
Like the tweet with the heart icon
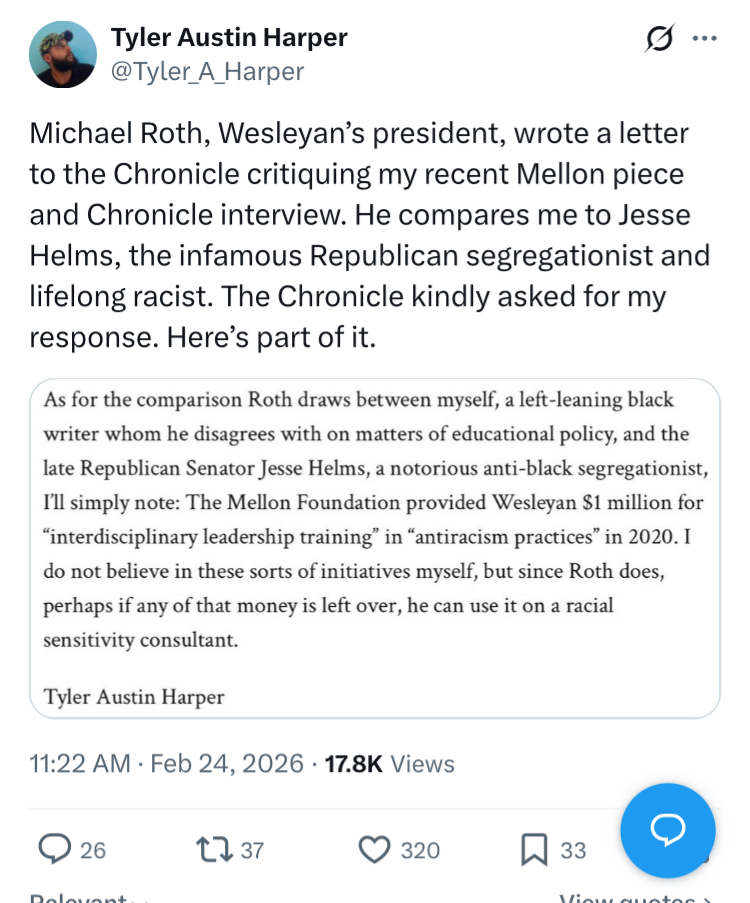click(373, 849)
